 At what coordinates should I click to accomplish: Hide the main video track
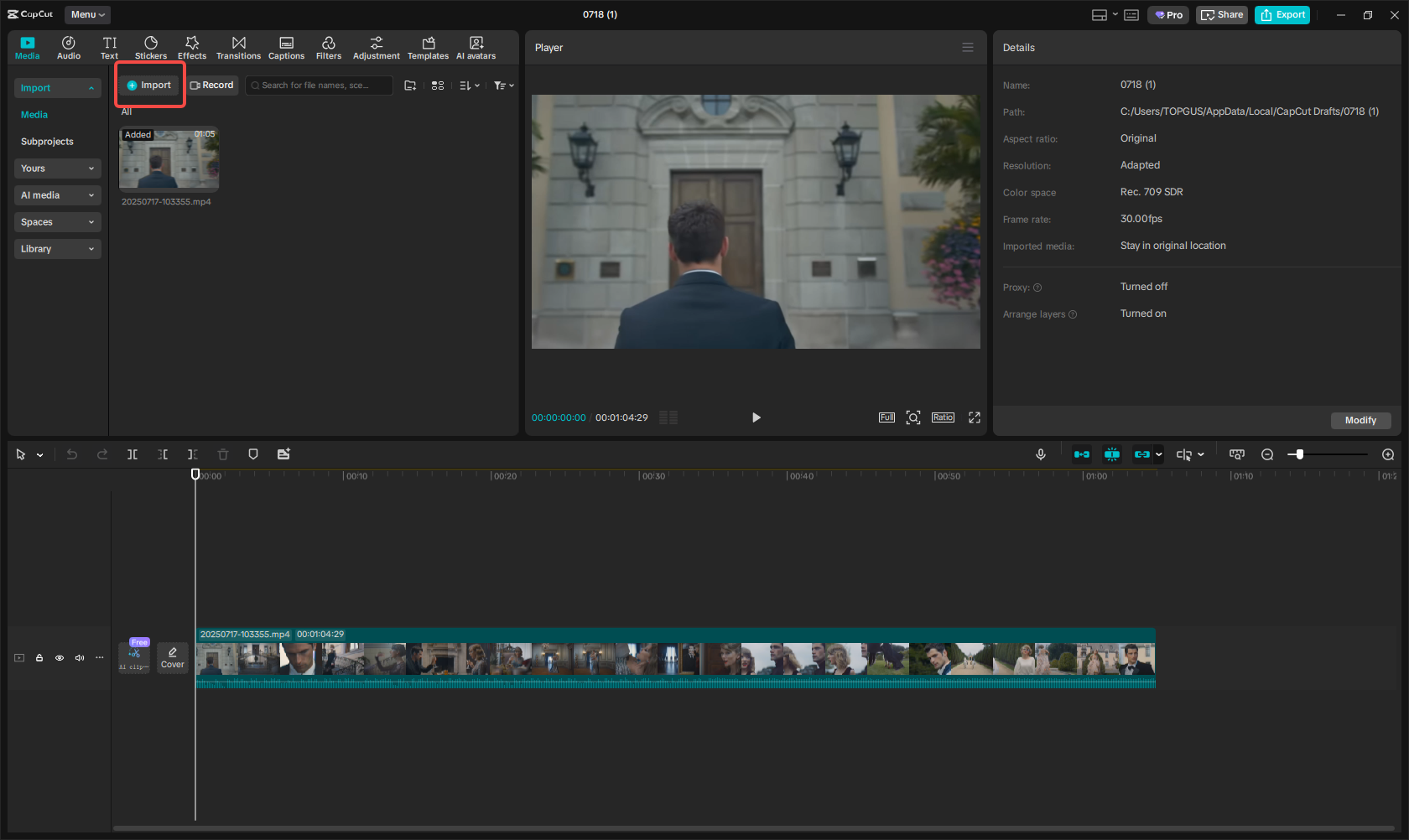click(60, 658)
